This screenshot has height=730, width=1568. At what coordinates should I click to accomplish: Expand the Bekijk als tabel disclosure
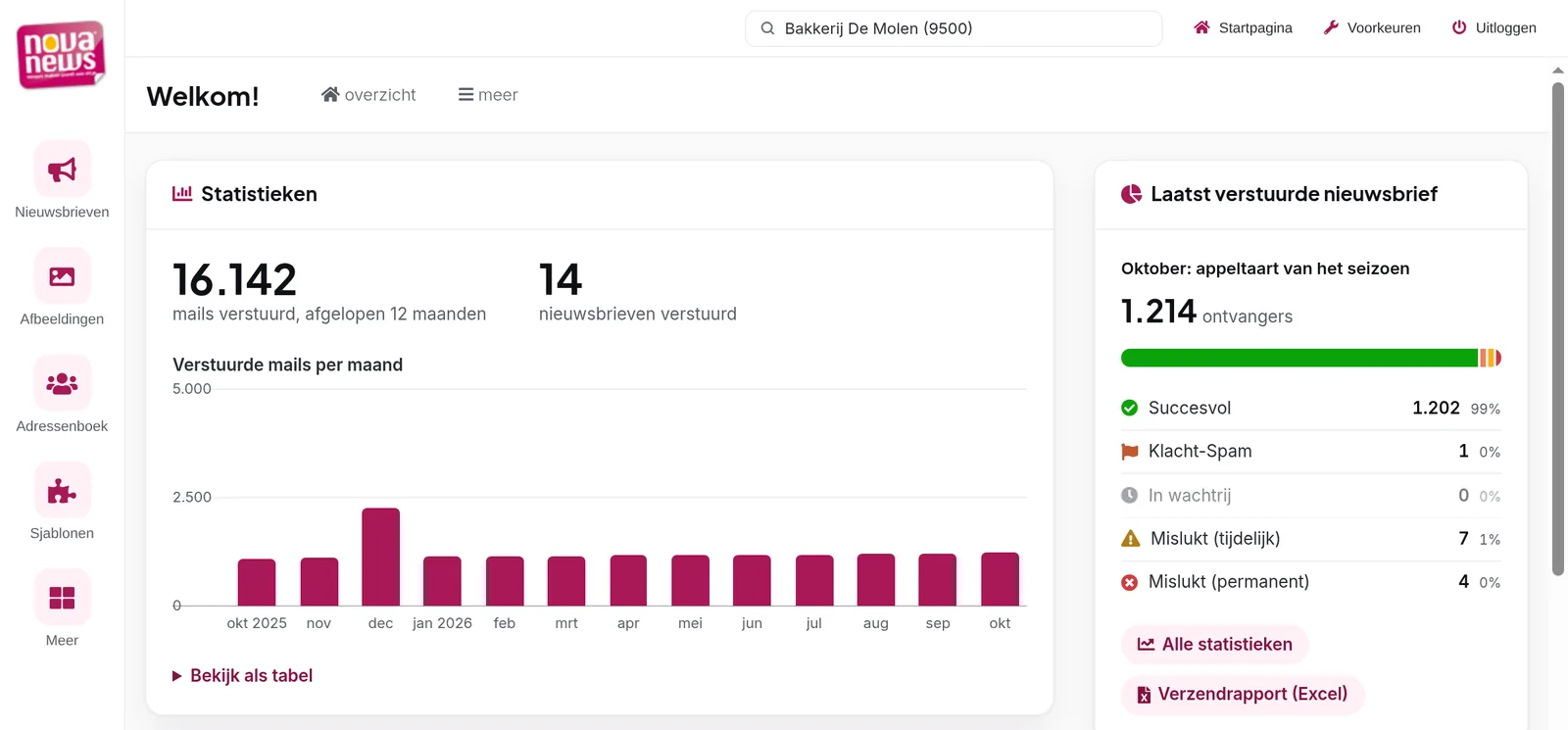(242, 675)
